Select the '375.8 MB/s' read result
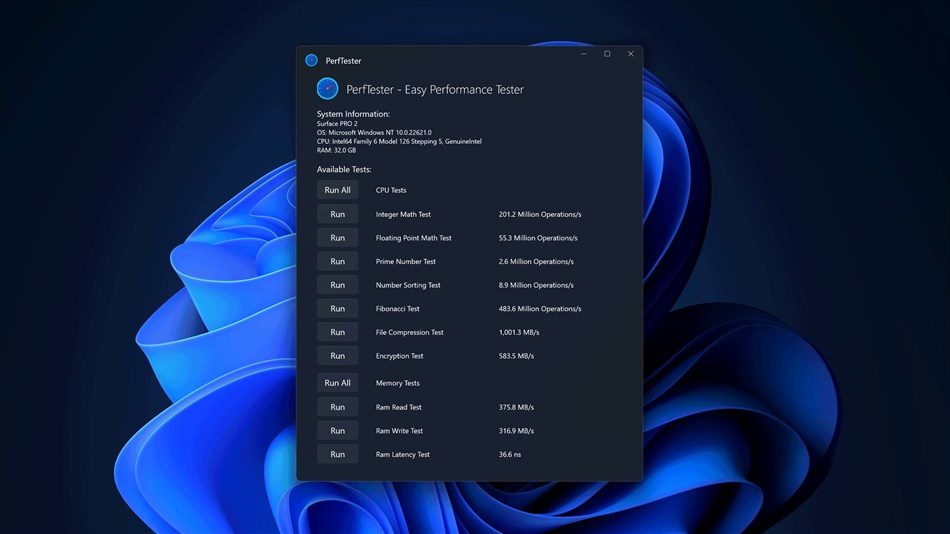This screenshot has height=534, width=950. 516,407
